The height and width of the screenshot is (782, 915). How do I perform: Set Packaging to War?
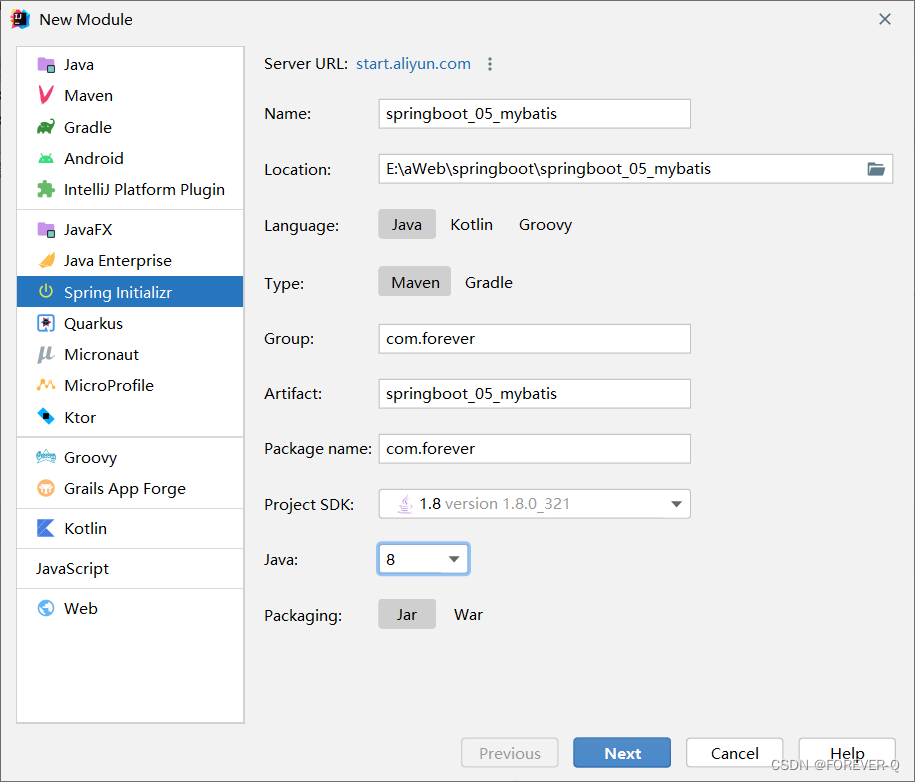(x=468, y=615)
